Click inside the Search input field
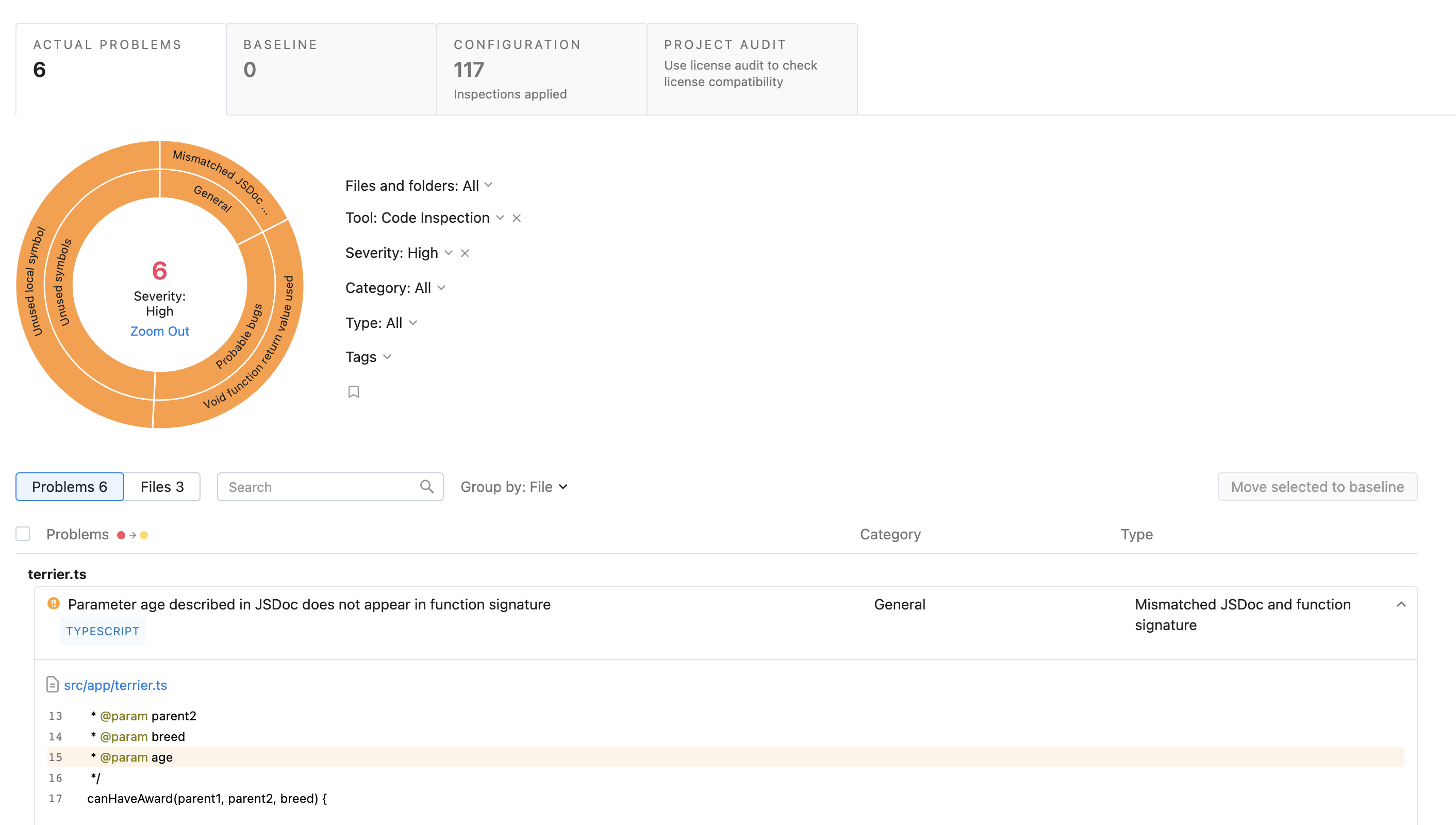Image resolution: width=1456 pixels, height=825 pixels. 319,487
